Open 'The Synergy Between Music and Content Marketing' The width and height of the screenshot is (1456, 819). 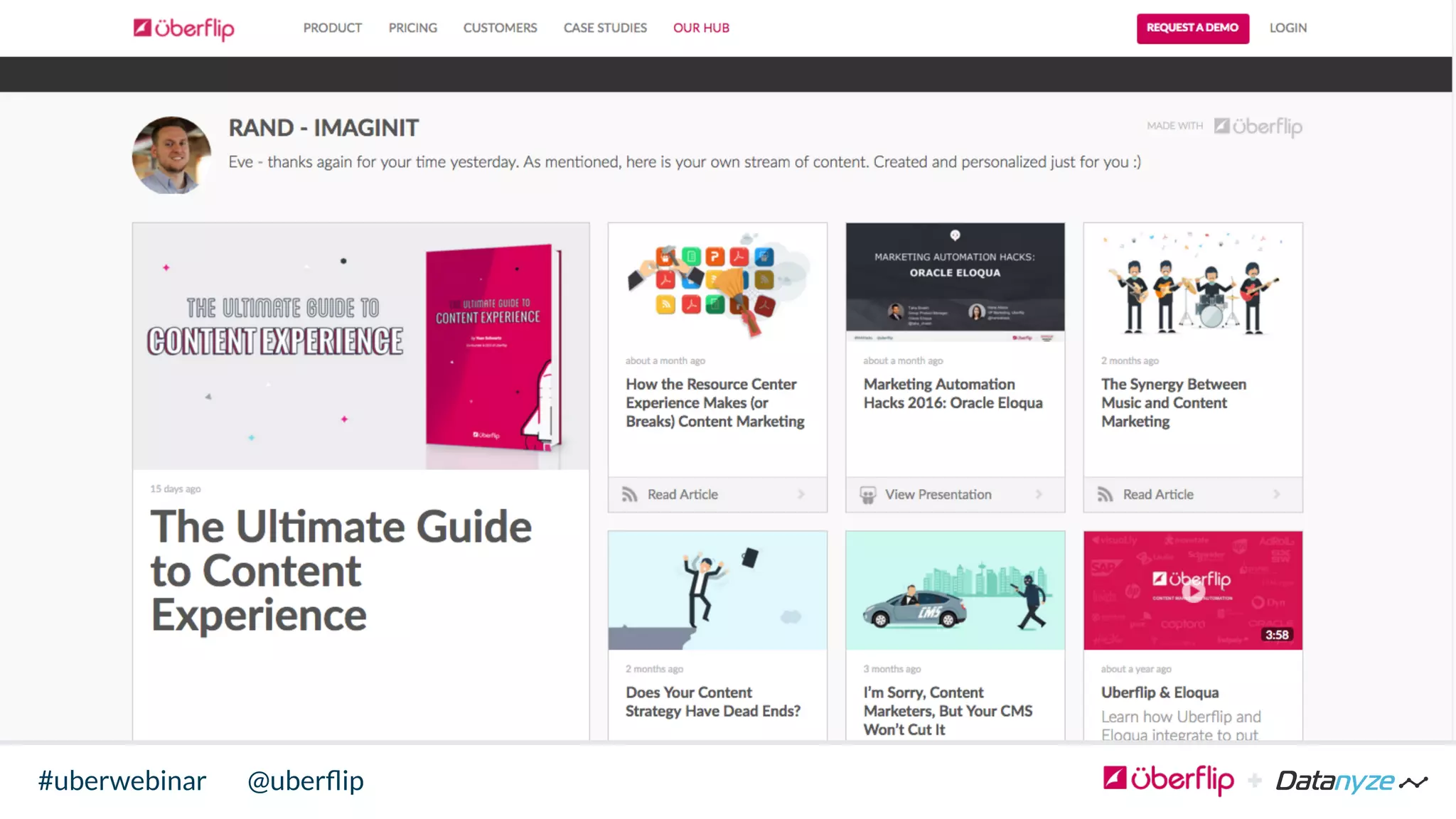[1173, 402]
